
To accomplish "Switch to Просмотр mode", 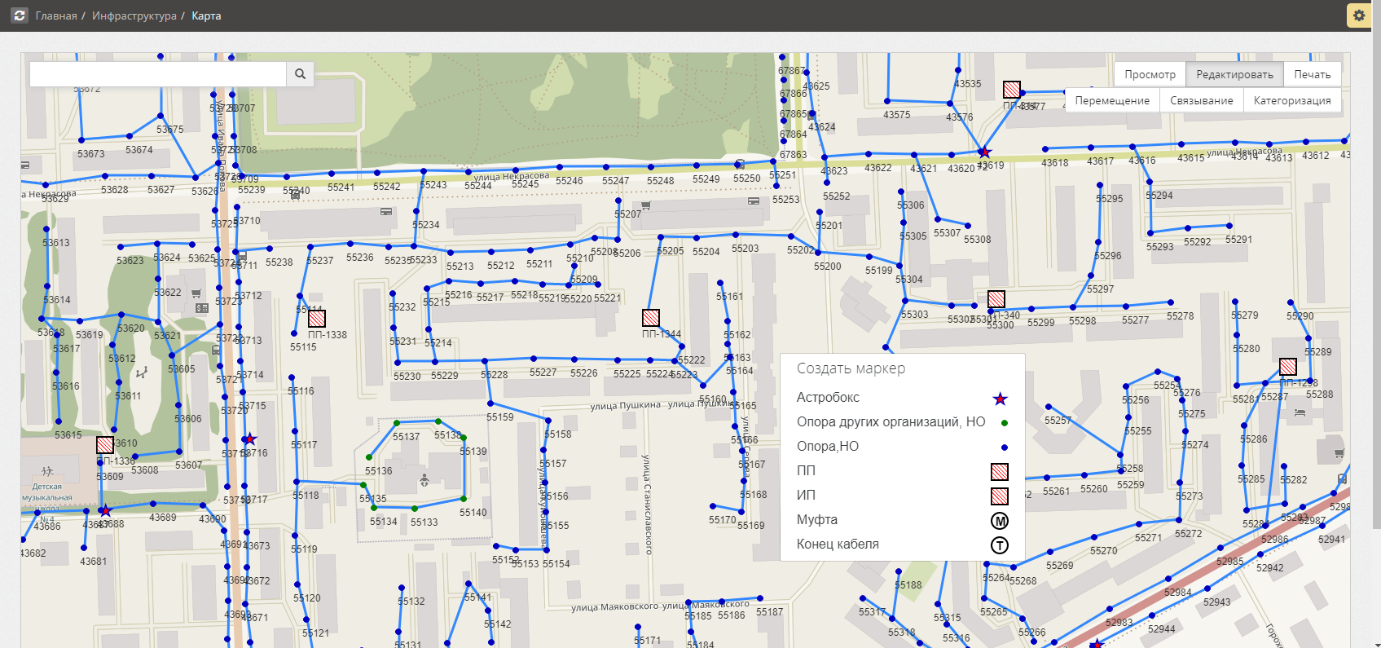I will [1149, 75].
